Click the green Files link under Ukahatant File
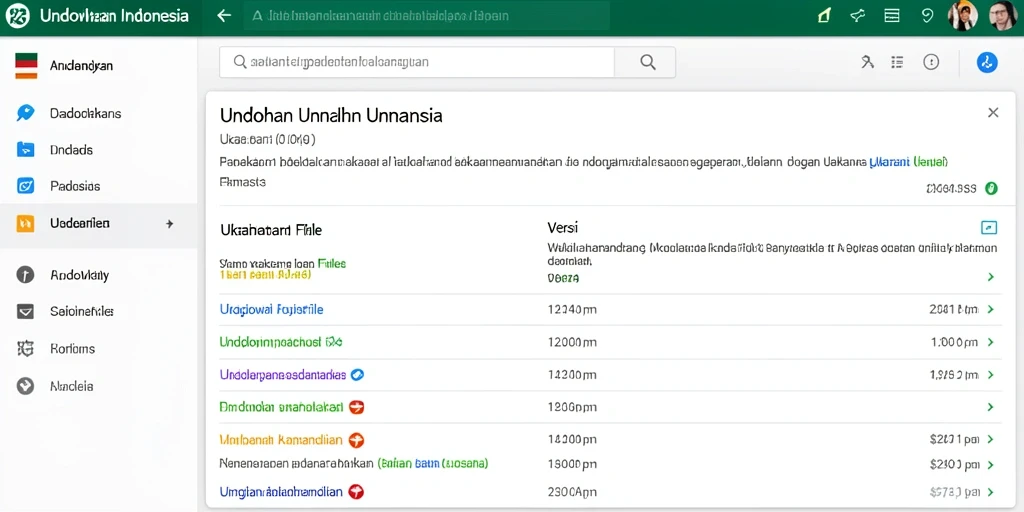The width and height of the screenshot is (1024, 512). coord(332,264)
